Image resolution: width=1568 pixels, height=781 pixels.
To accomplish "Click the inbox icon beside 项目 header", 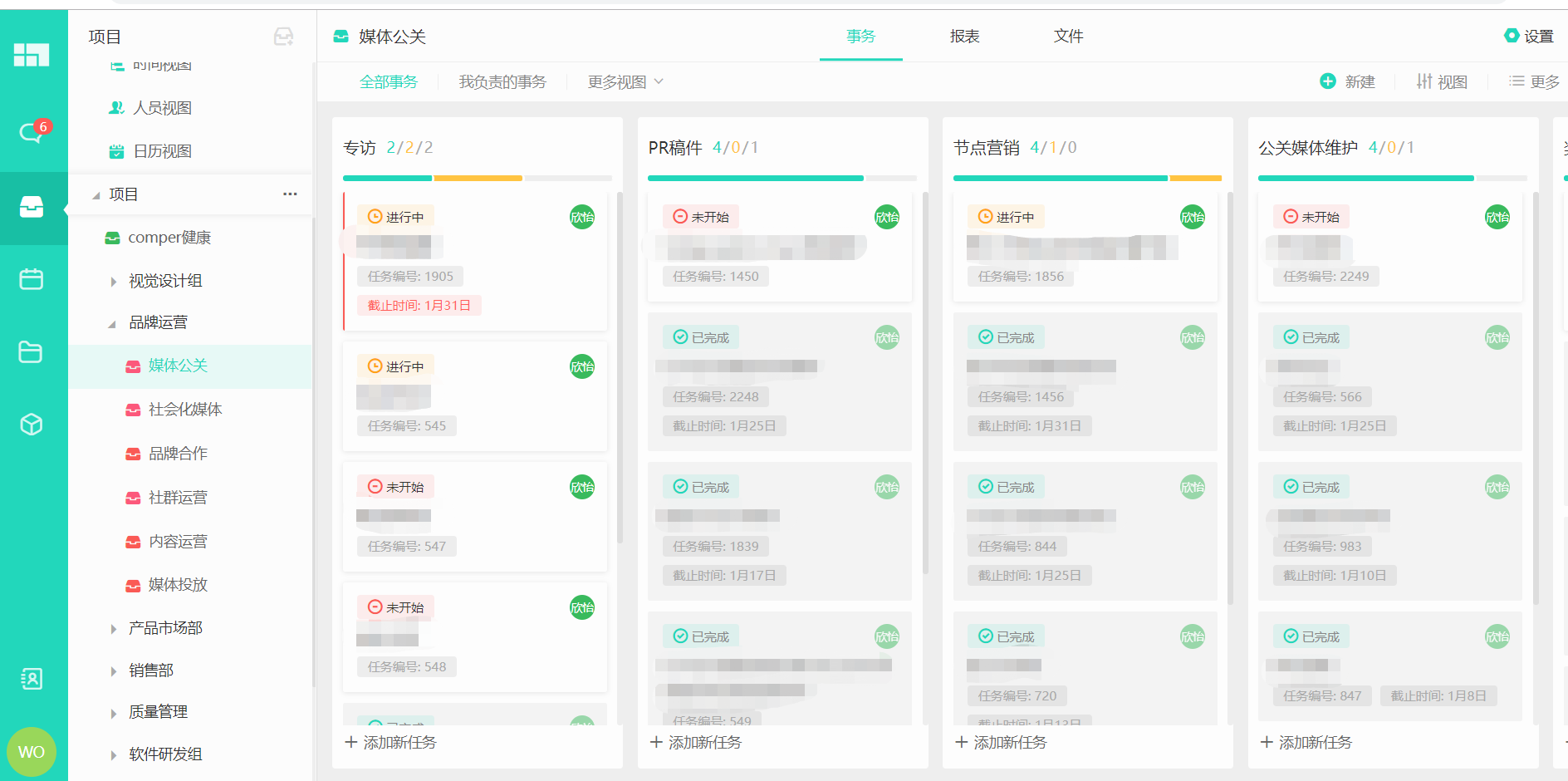I will (x=283, y=37).
